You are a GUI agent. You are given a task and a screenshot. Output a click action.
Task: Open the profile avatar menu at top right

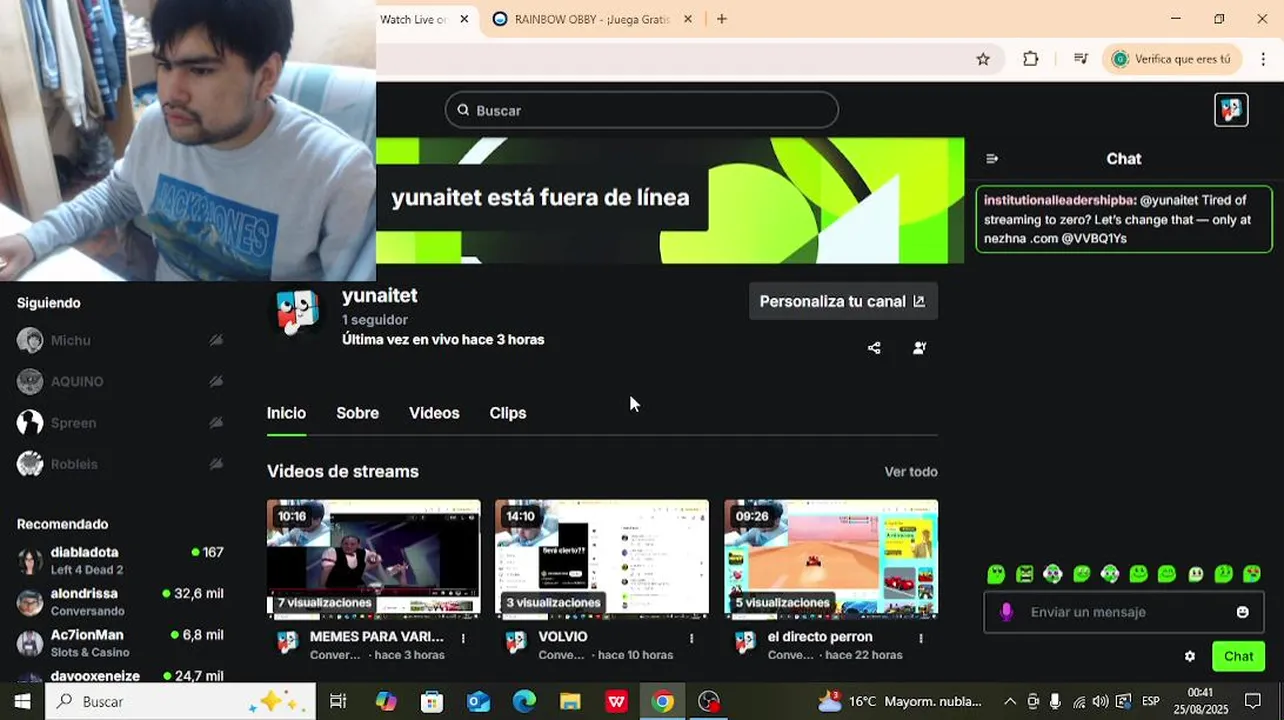1231,110
